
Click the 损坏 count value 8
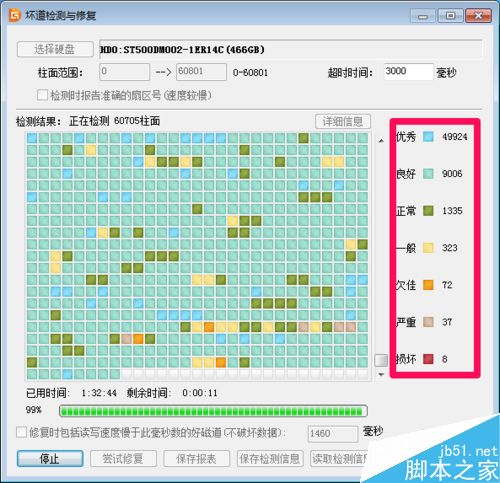coord(444,359)
